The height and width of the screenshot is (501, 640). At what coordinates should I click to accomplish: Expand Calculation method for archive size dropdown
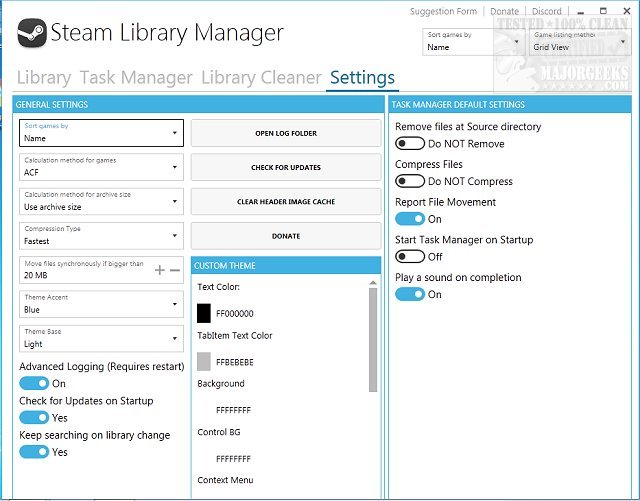(x=101, y=201)
